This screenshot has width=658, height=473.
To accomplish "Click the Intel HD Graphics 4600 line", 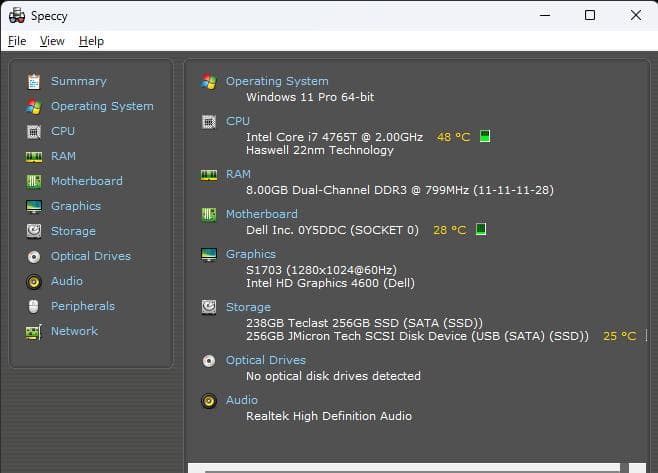I will pyautogui.click(x=330, y=283).
